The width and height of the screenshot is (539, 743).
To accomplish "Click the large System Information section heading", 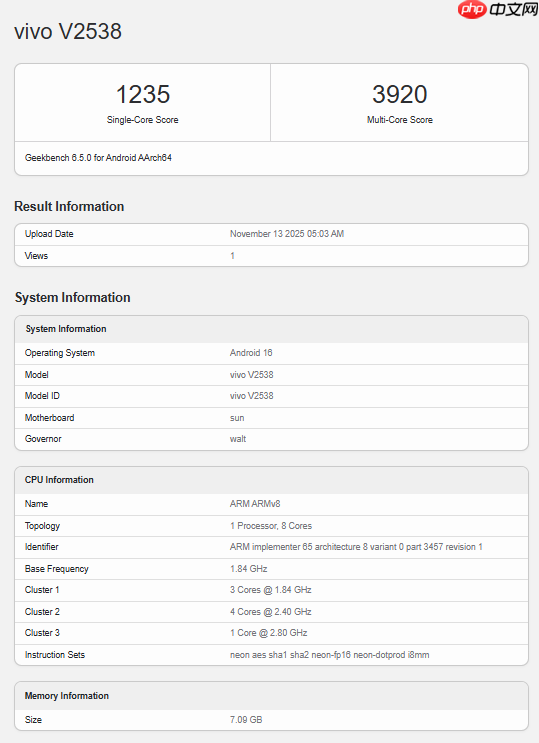I will click(x=73, y=297).
